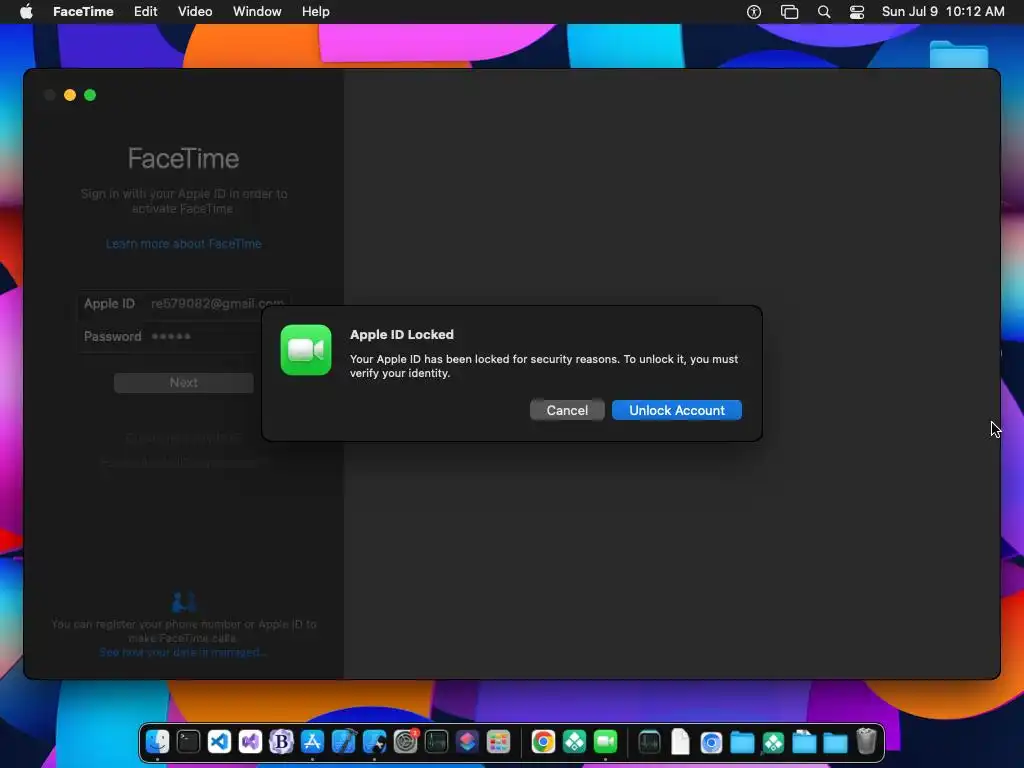This screenshot has height=768, width=1024.
Task: Open the Edit menu
Action: click(x=146, y=12)
